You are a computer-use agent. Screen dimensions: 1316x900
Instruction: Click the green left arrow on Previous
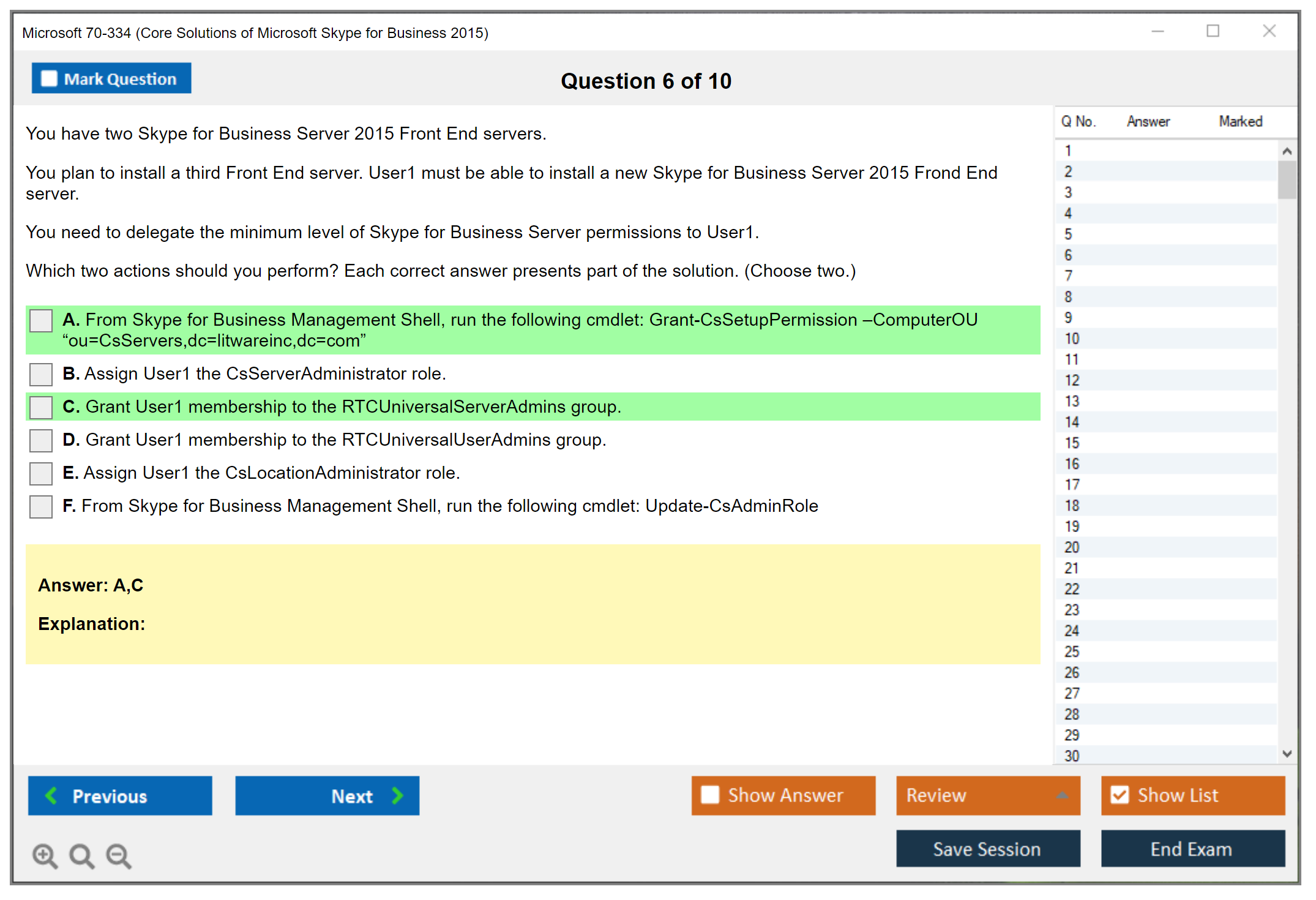[51, 795]
